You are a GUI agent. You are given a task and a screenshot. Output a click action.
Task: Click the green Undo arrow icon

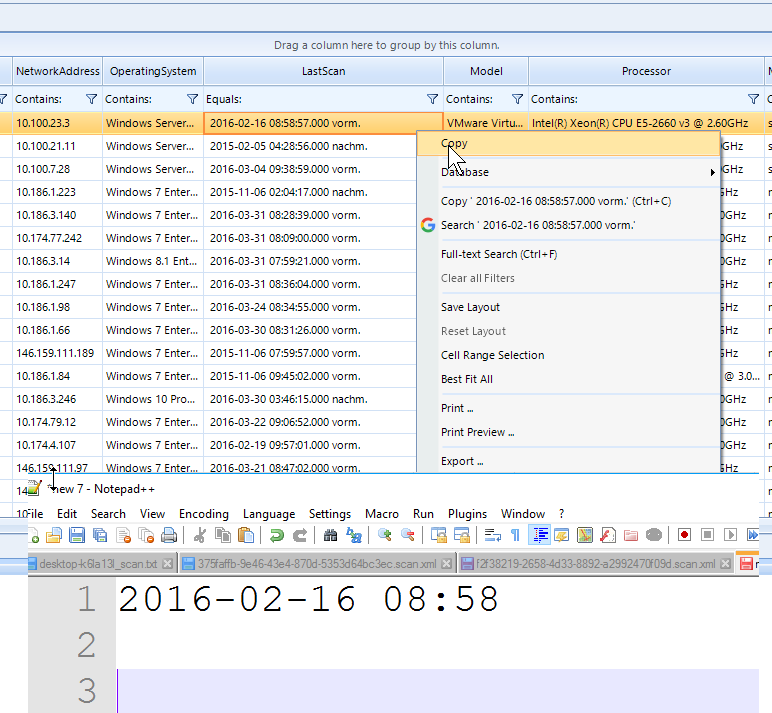277,535
